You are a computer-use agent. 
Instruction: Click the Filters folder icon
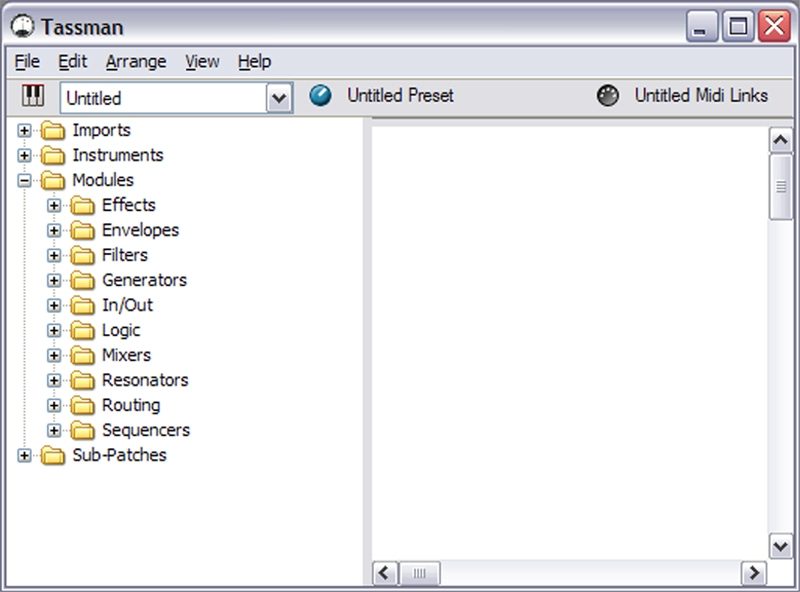[83, 256]
